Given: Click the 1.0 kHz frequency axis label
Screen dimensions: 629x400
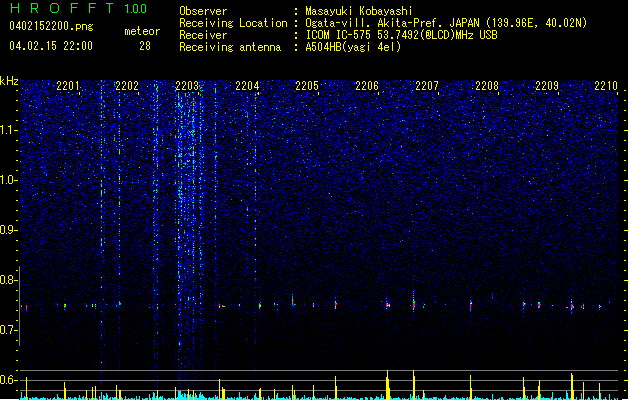Looking at the screenshot, I should [x=9, y=180].
